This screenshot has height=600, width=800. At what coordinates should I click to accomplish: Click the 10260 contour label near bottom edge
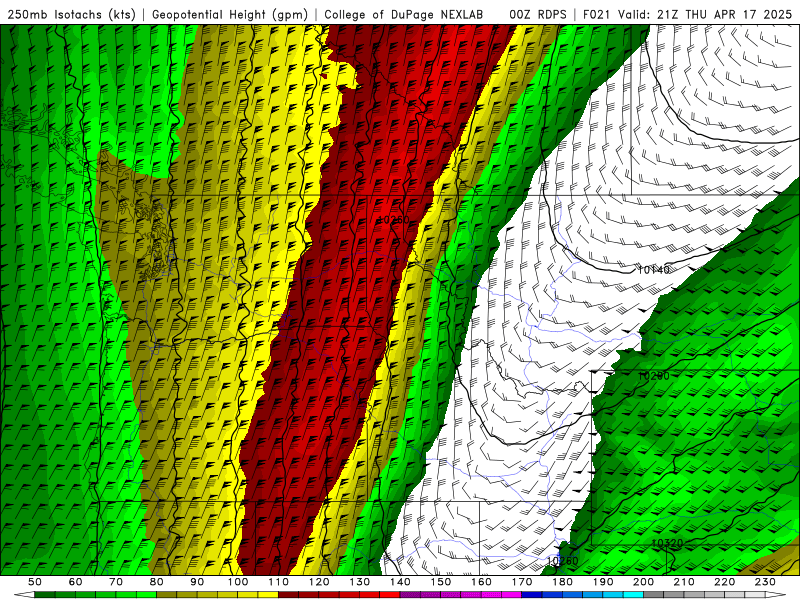563,561
